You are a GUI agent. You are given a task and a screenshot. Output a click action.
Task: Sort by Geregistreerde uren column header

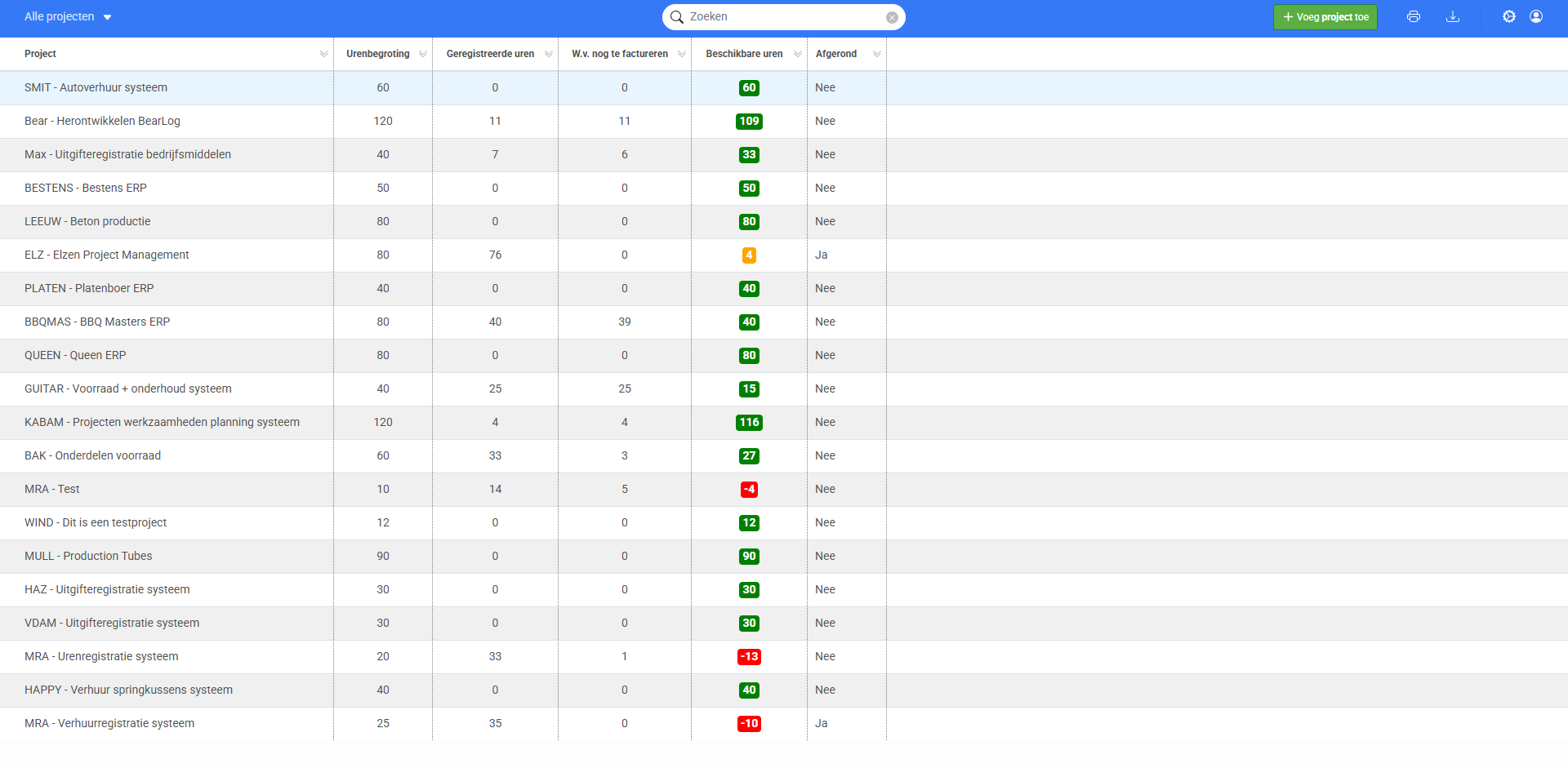tap(490, 54)
